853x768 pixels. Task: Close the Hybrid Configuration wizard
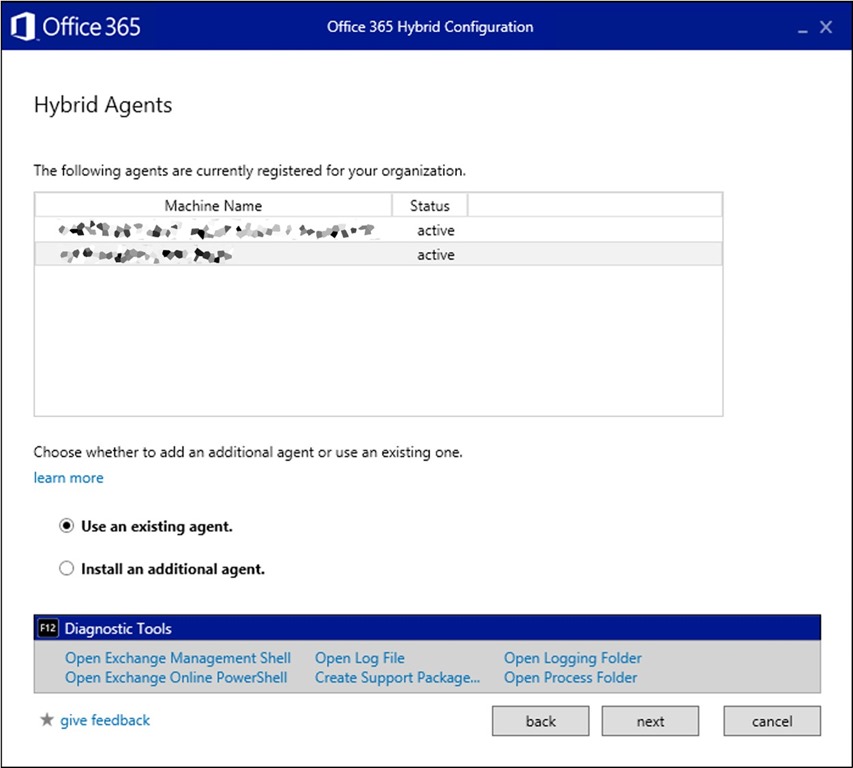(826, 27)
